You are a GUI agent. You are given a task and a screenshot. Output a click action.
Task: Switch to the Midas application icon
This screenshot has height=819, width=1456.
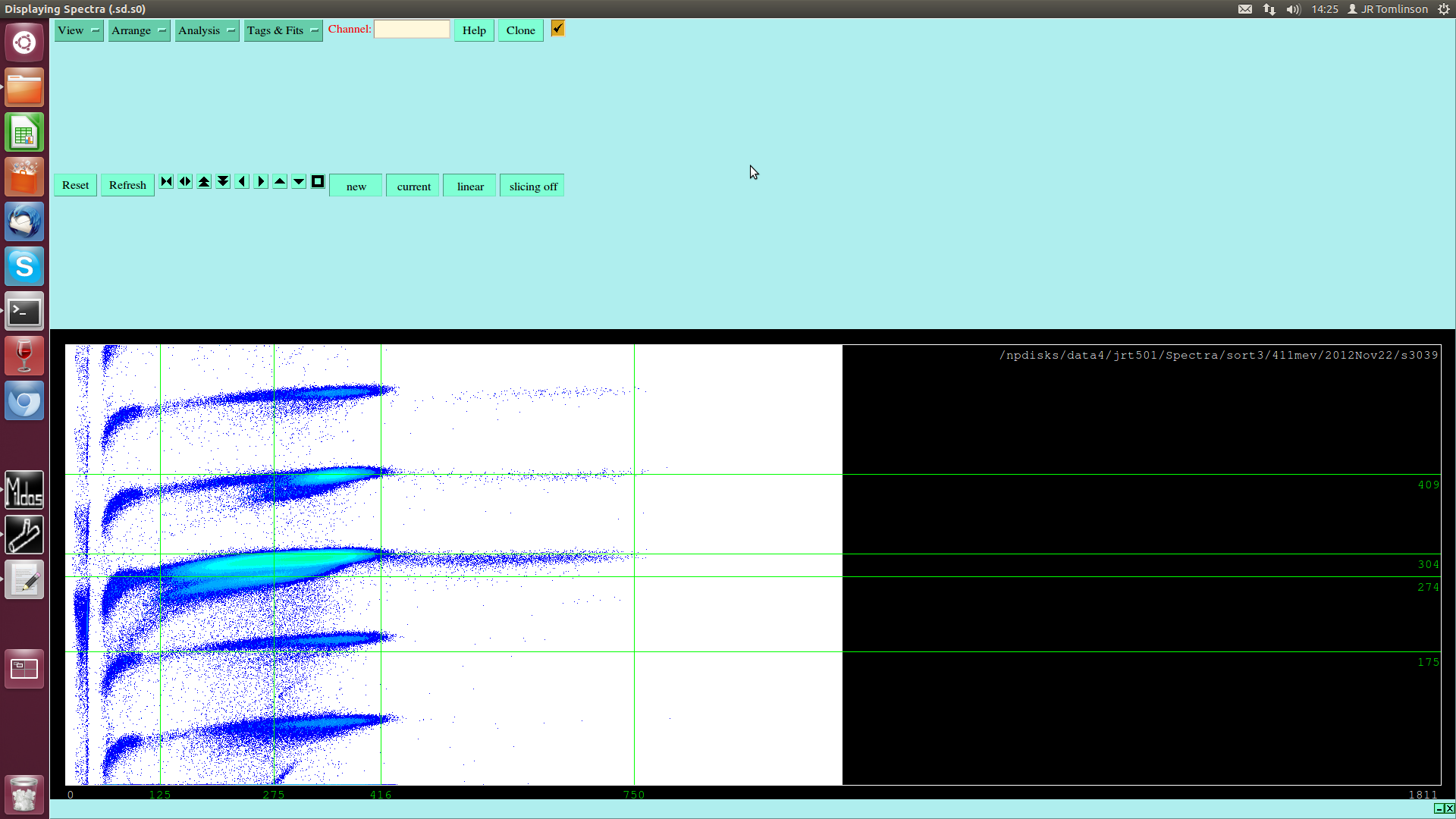pos(24,490)
